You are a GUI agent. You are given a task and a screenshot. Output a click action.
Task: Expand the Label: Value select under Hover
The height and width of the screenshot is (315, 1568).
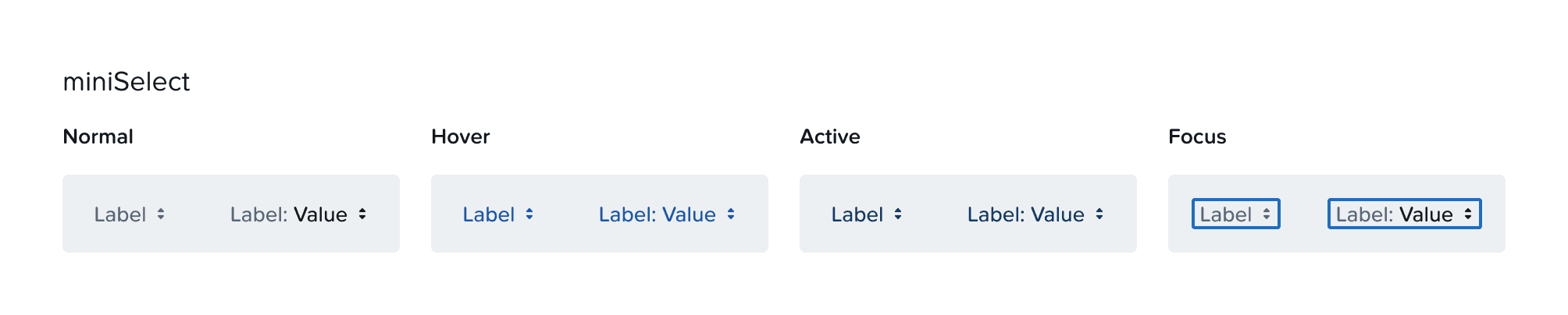(657, 214)
